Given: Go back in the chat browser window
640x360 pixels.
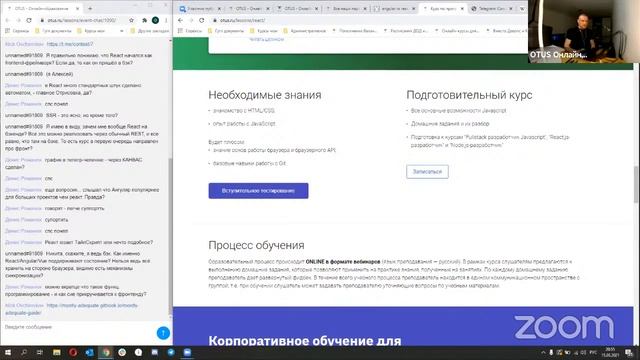Looking at the screenshot, I should coord(7,20).
